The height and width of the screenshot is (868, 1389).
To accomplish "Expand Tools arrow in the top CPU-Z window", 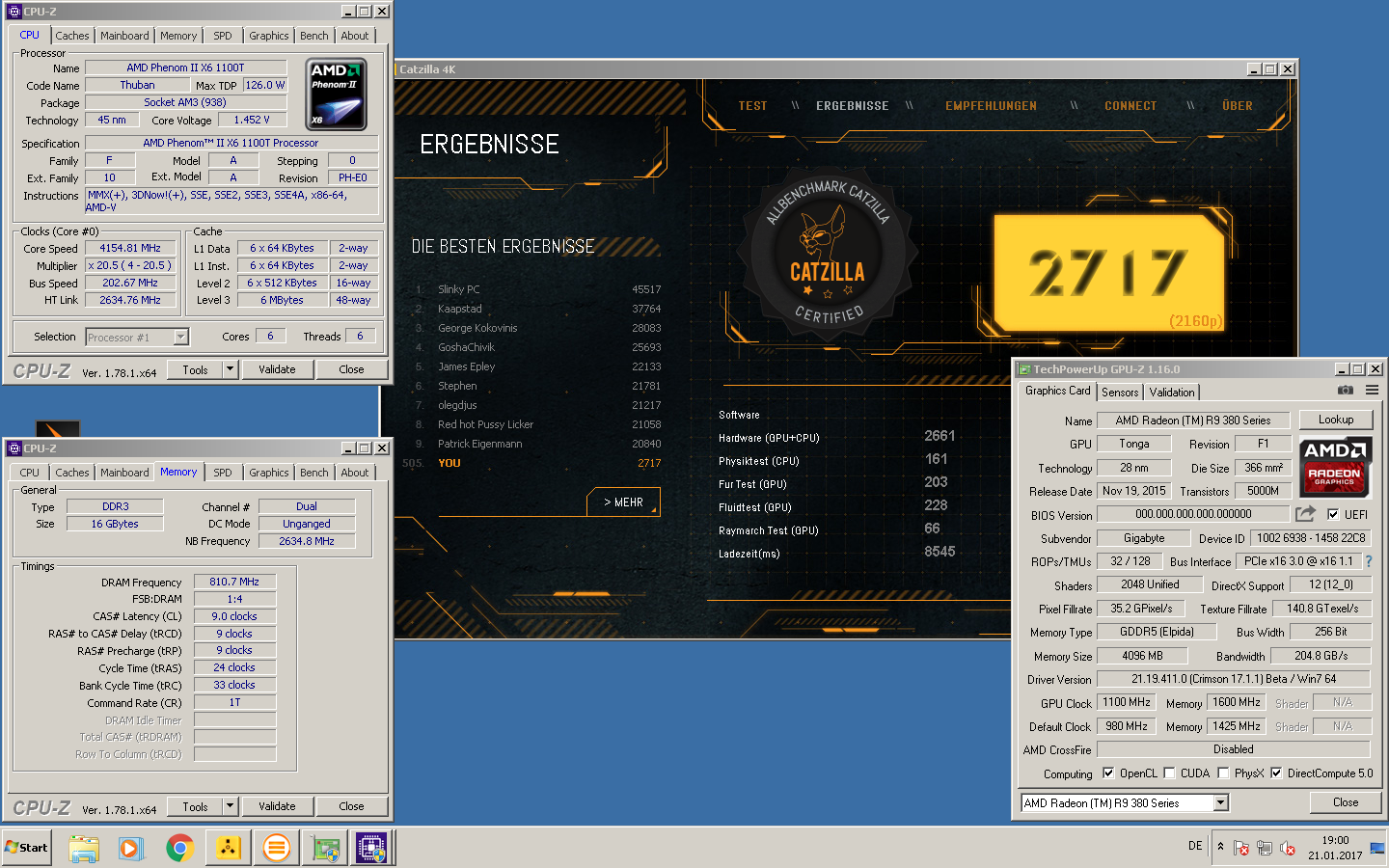I will pos(230,369).
